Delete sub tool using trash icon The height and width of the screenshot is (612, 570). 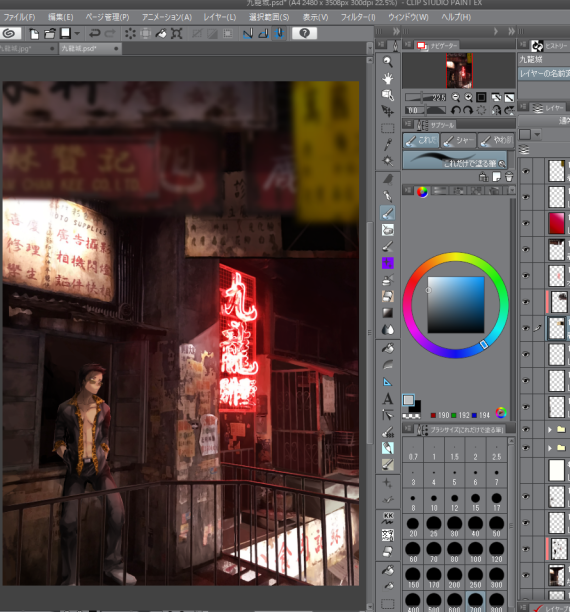coord(509,177)
